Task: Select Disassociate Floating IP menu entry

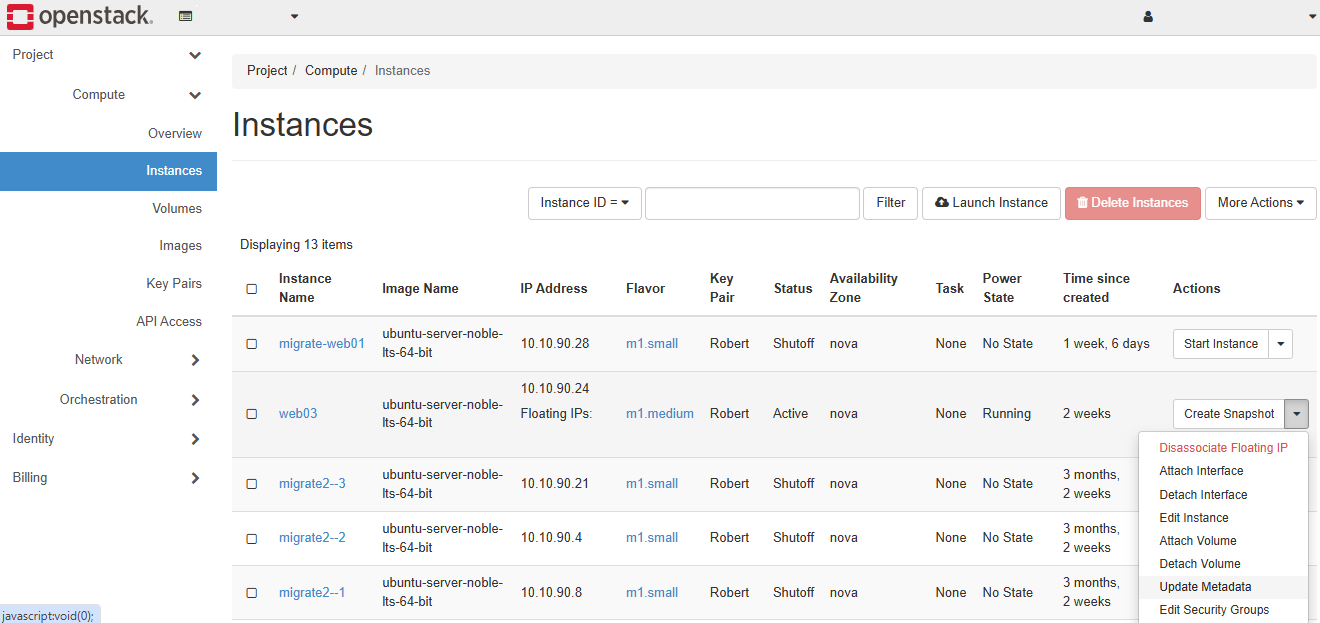Action: pos(1223,448)
